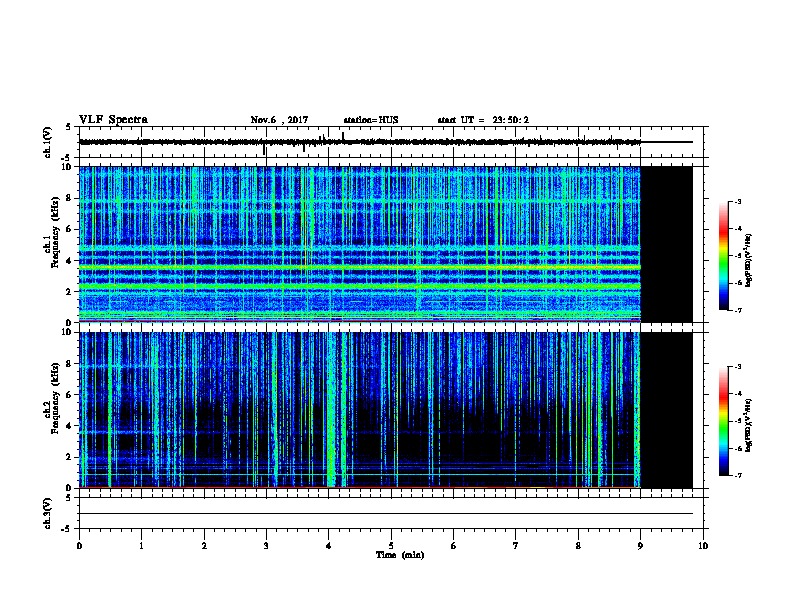Click the "-3" label on ch.1 colorbar
The image size is (792, 612).
point(737,201)
